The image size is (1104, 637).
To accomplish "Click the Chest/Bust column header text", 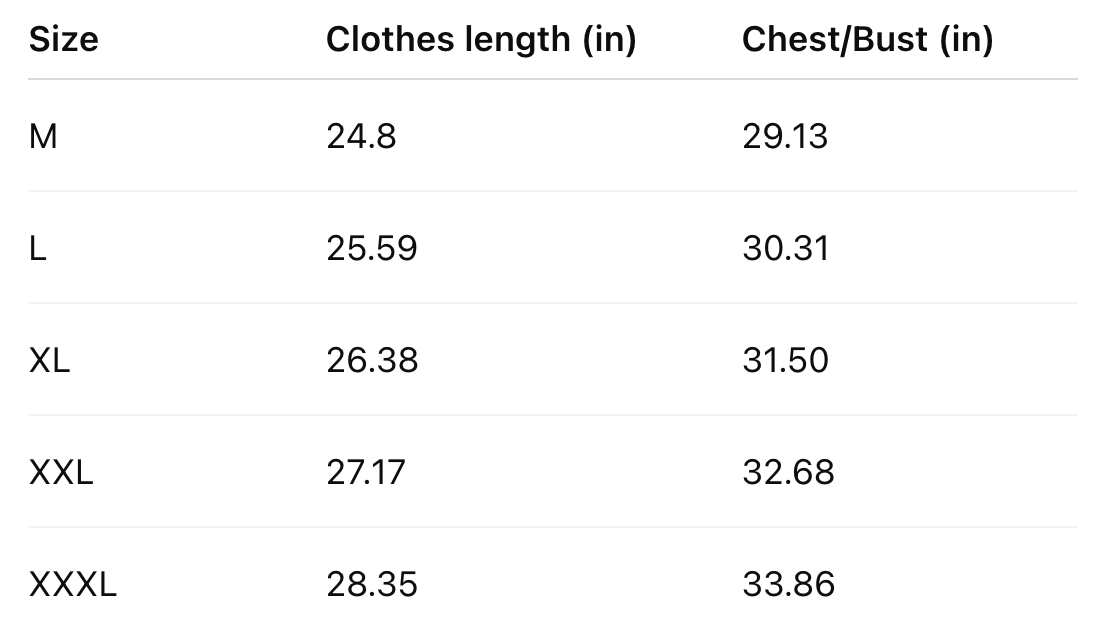I will [x=867, y=39].
